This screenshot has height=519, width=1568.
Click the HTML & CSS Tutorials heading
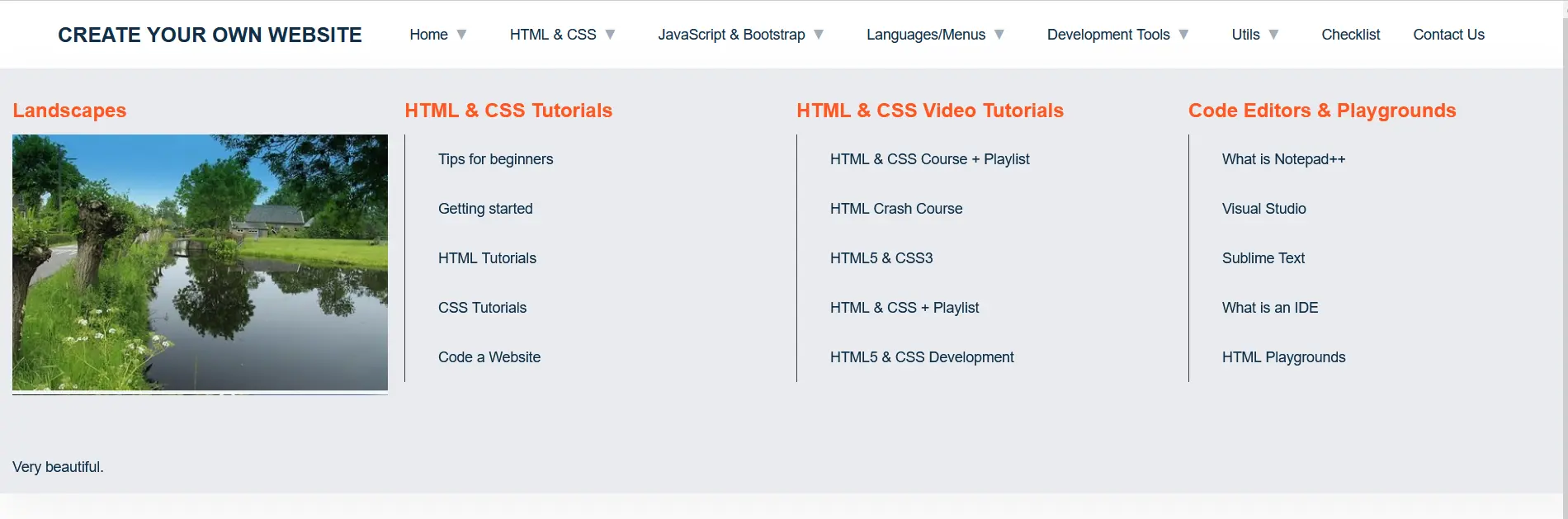508,111
